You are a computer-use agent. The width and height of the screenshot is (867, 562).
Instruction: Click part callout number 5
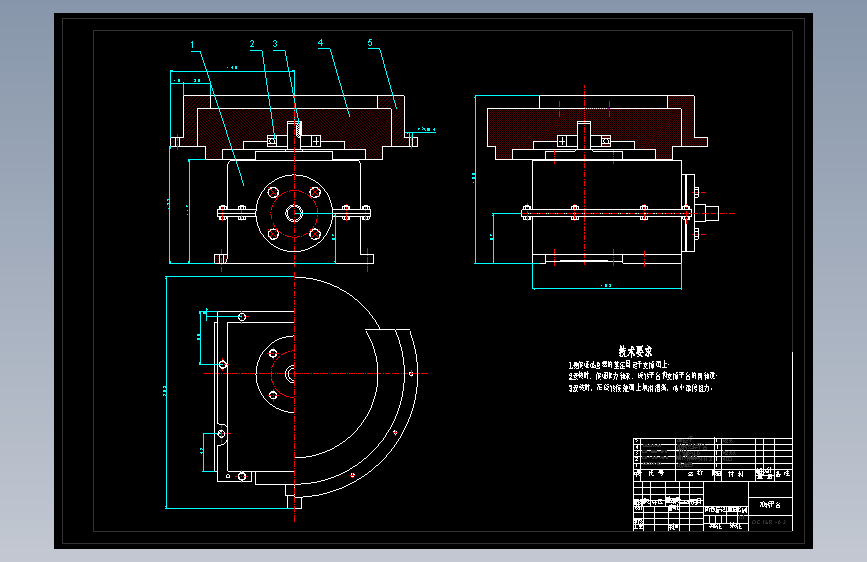coord(370,43)
